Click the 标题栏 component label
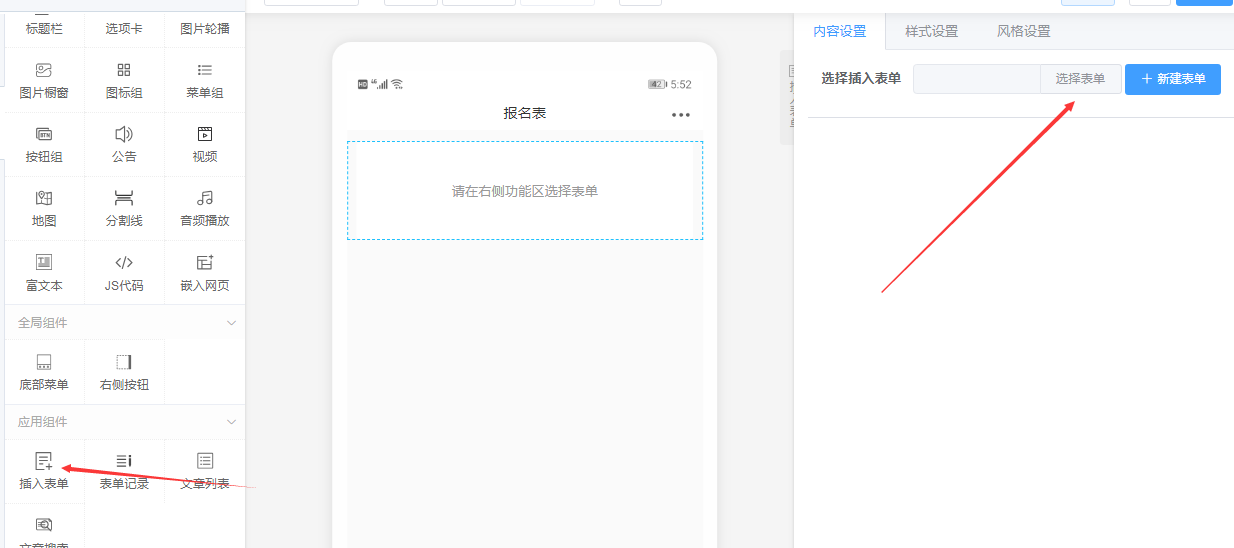Screen dimensions: 1234x548 click(x=44, y=29)
